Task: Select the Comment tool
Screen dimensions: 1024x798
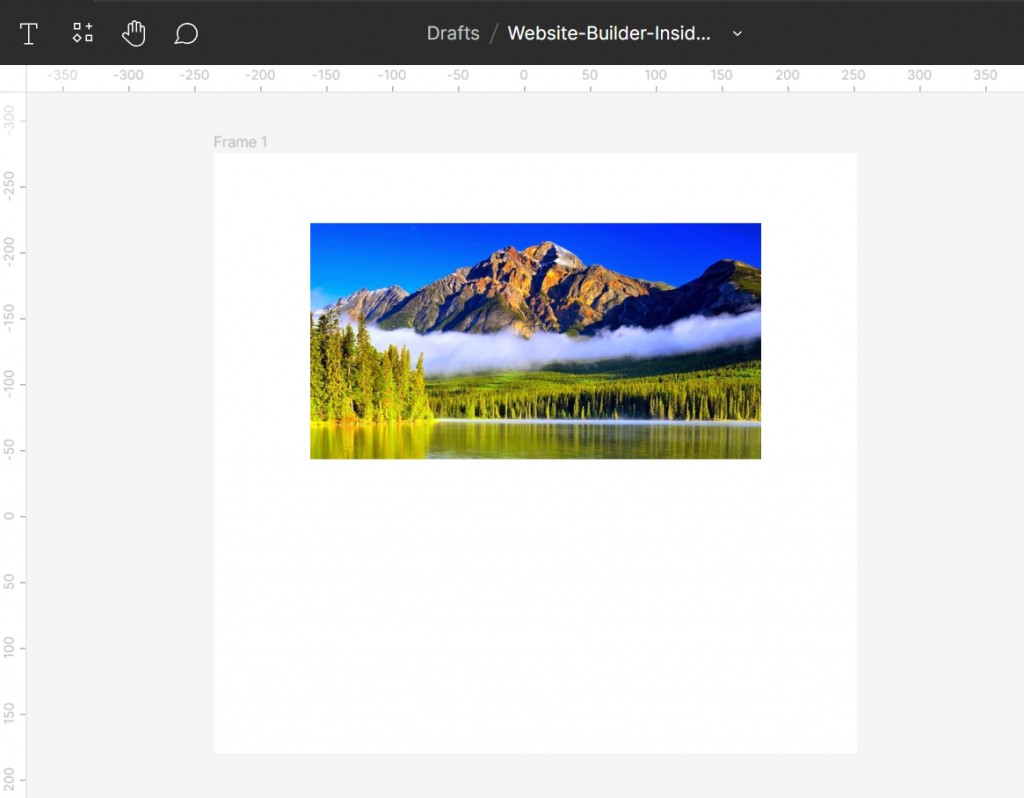Action: 186,33
